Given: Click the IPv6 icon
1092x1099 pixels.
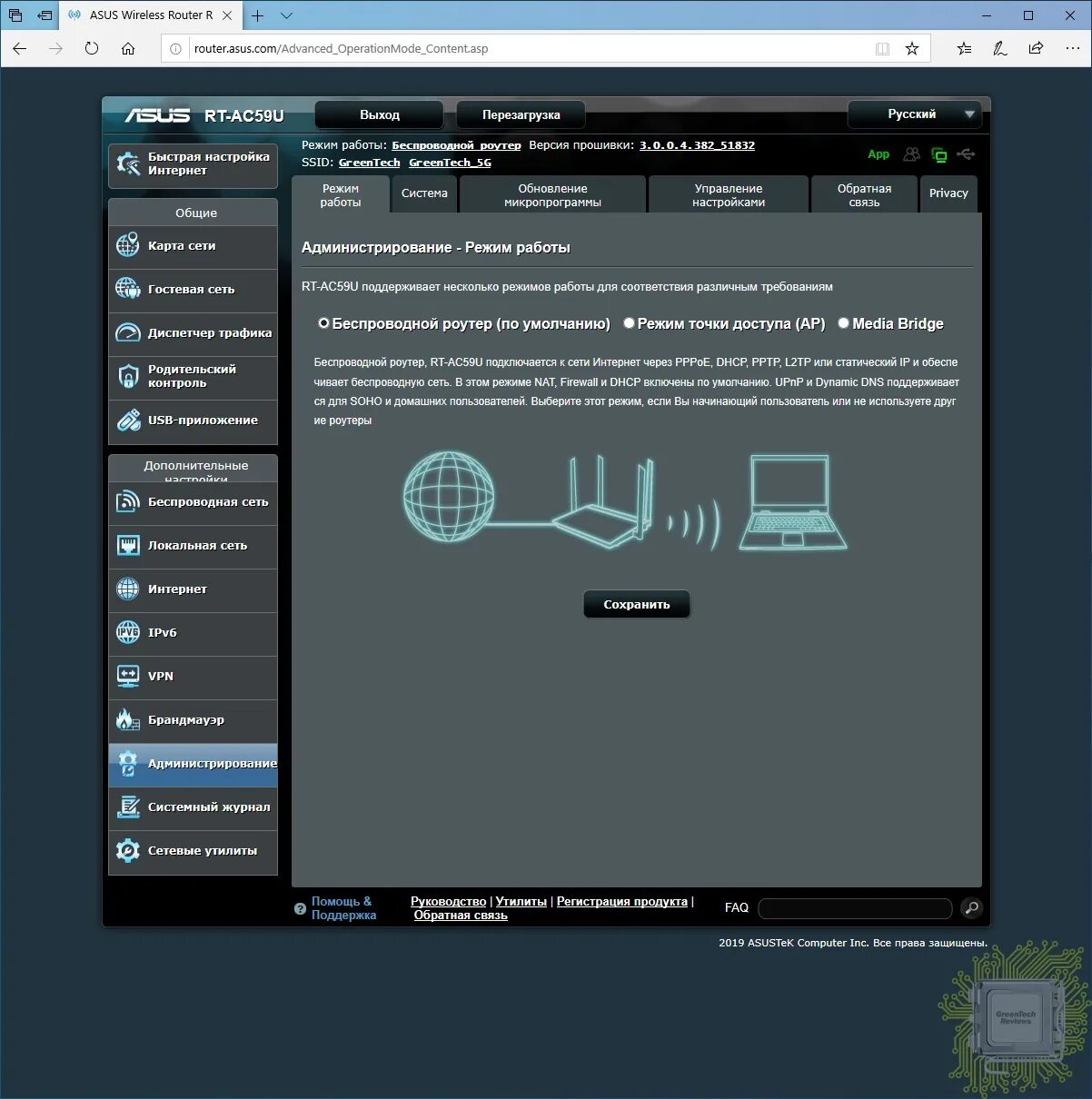Looking at the screenshot, I should (x=128, y=632).
